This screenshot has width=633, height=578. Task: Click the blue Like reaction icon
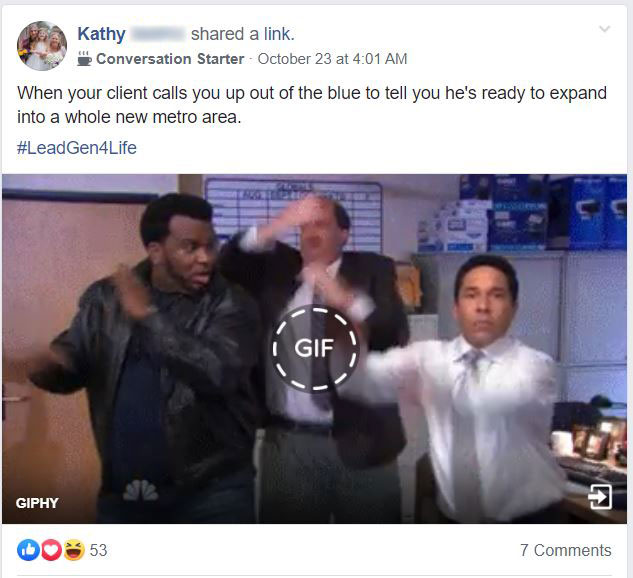click(28, 550)
